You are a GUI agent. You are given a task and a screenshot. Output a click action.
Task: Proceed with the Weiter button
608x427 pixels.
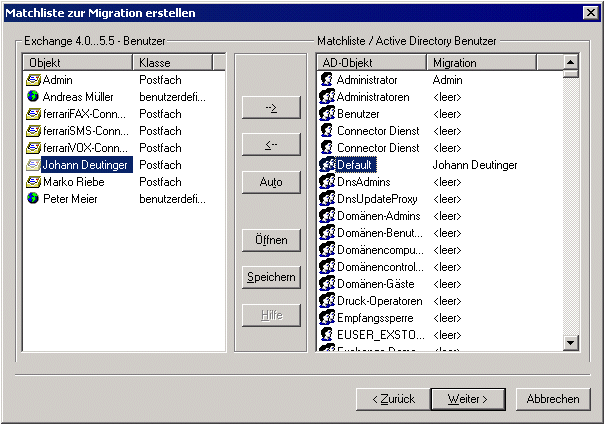(475, 398)
